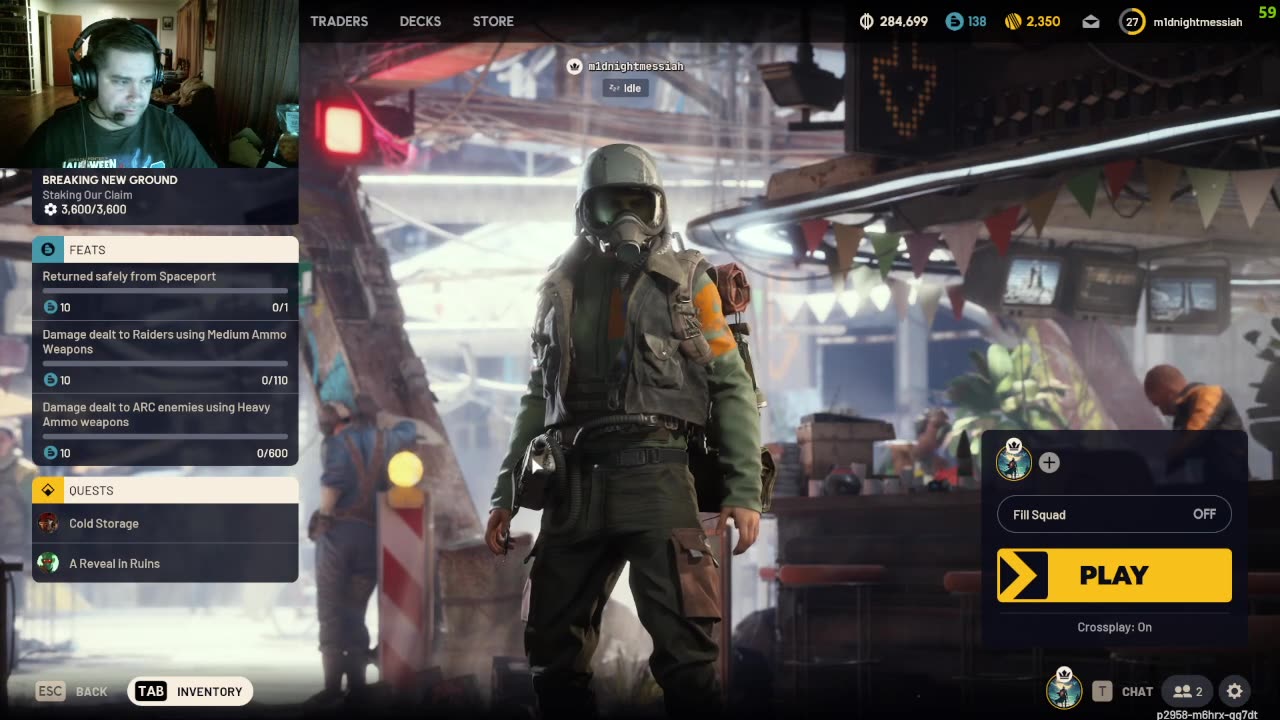Image resolution: width=1280 pixels, height=720 pixels.
Task: Open the Chat panel
Action: [1137, 691]
